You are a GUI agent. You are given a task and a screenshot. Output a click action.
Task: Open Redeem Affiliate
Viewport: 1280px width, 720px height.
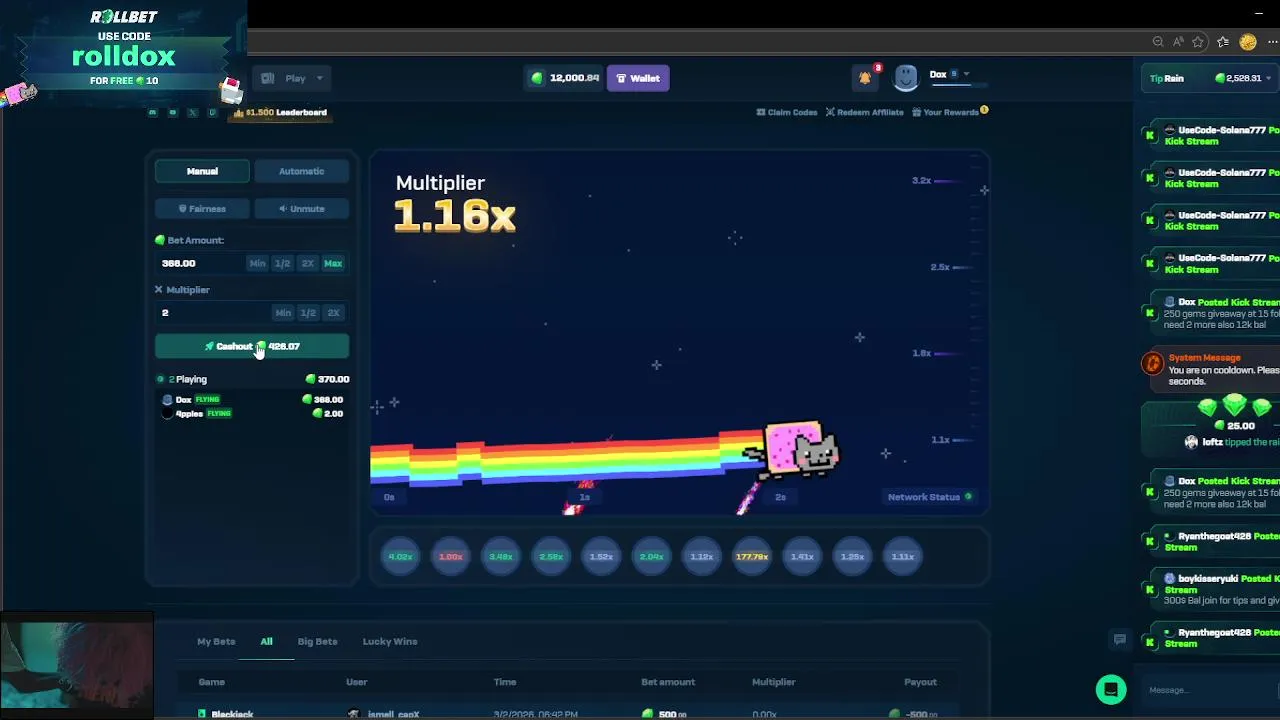(865, 112)
